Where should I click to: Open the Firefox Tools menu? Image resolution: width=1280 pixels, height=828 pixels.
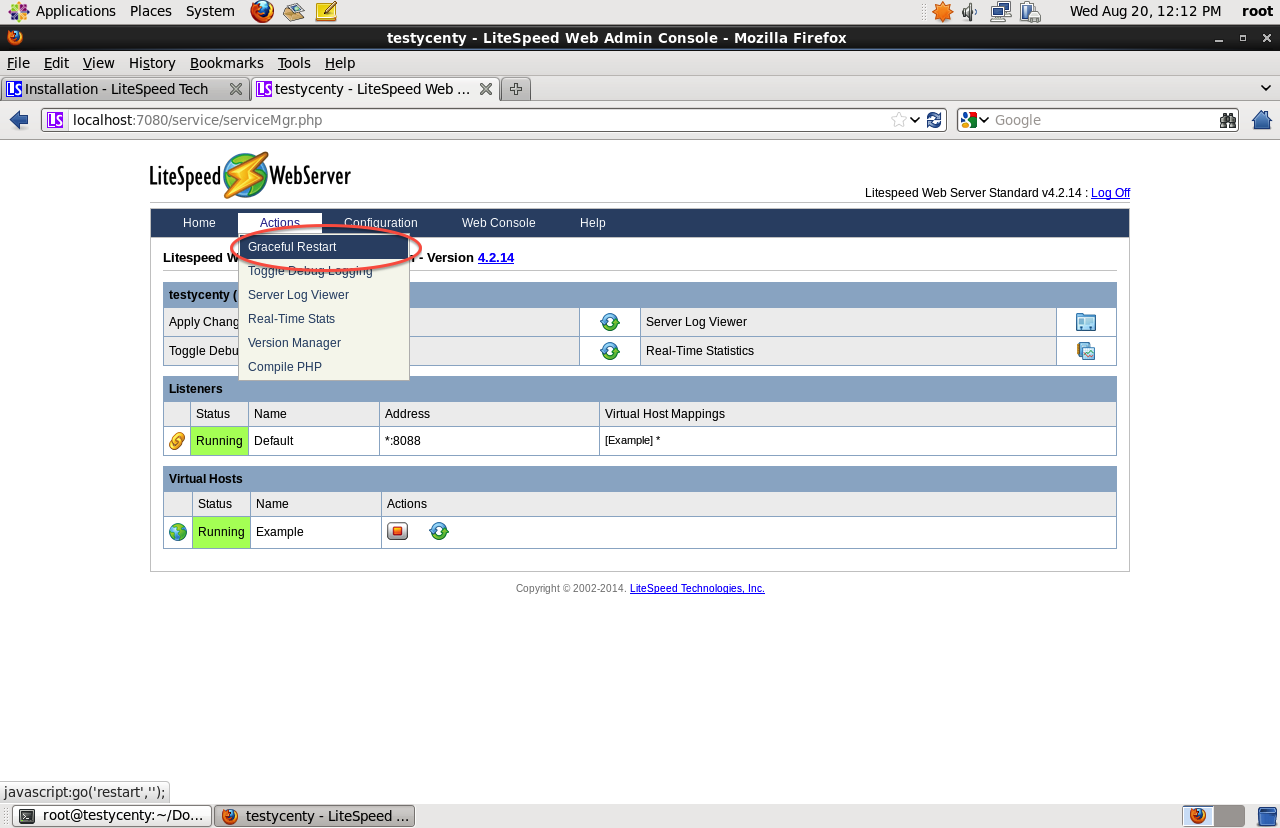coord(294,63)
